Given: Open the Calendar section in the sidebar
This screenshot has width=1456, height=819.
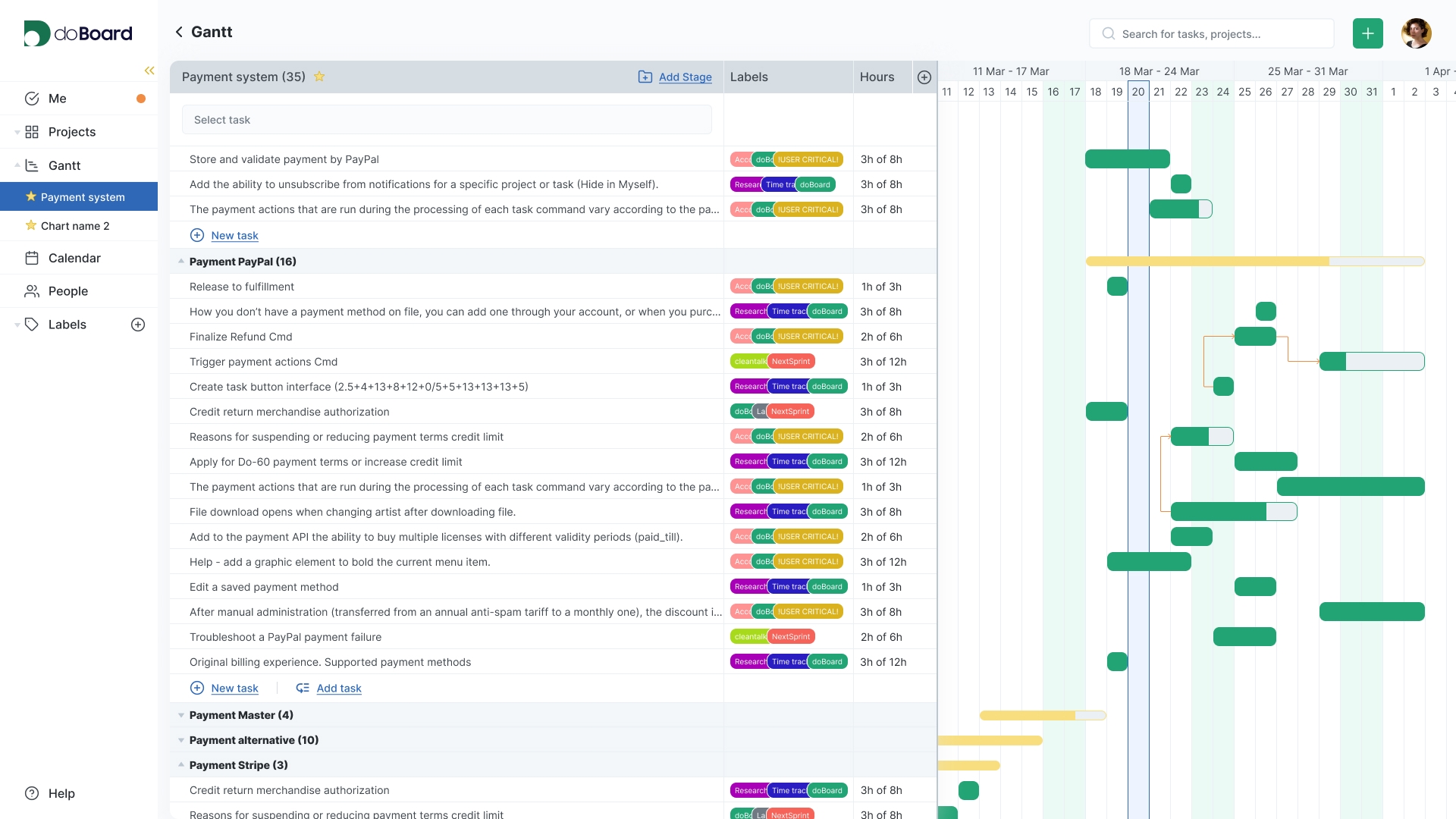Looking at the screenshot, I should pos(74,258).
